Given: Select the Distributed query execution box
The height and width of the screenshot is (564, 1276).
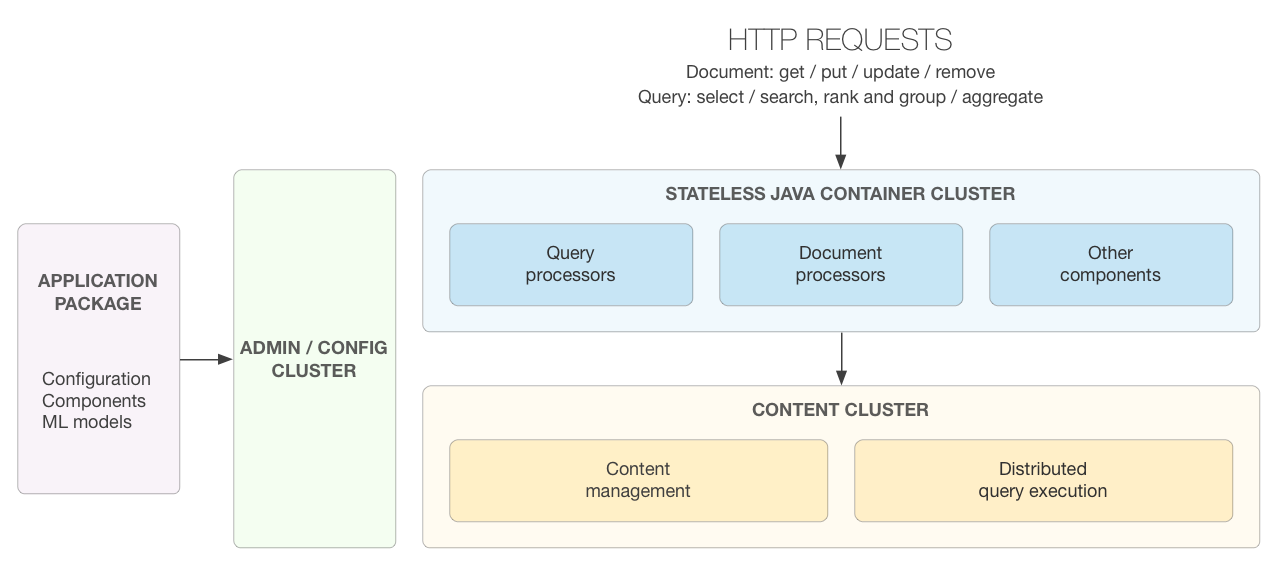Looking at the screenshot, I should (1043, 480).
